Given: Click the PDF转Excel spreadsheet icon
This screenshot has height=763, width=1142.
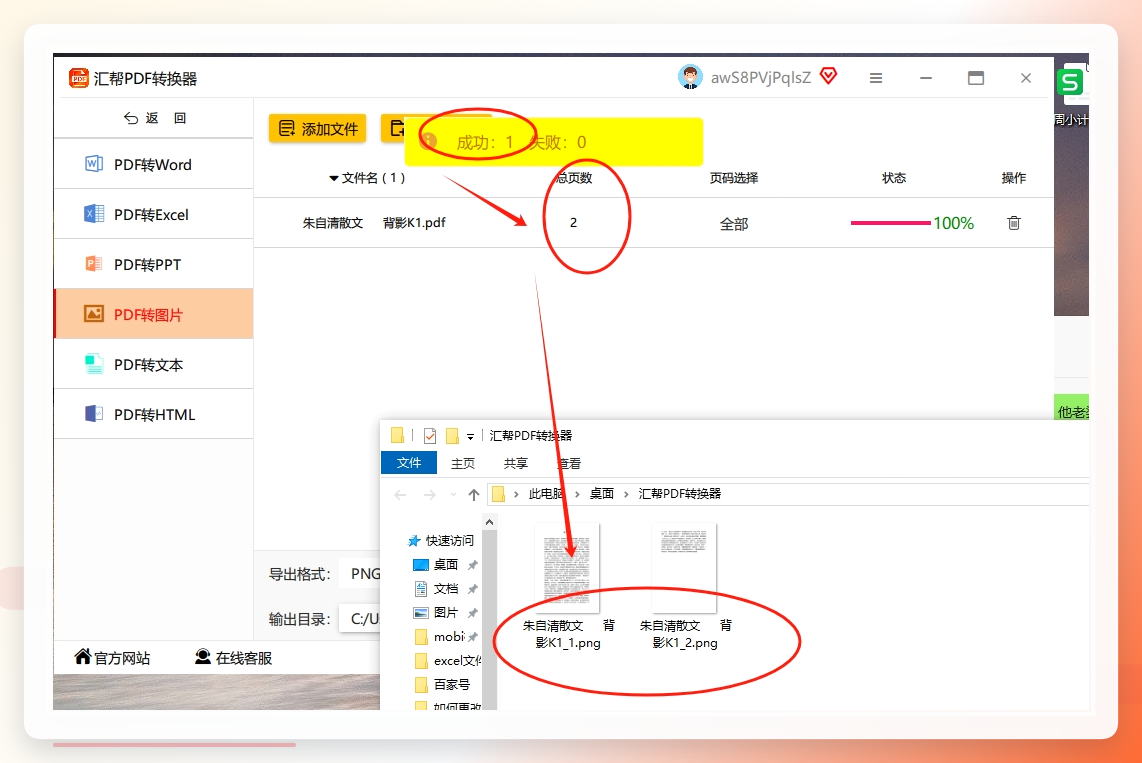Looking at the screenshot, I should [x=94, y=214].
